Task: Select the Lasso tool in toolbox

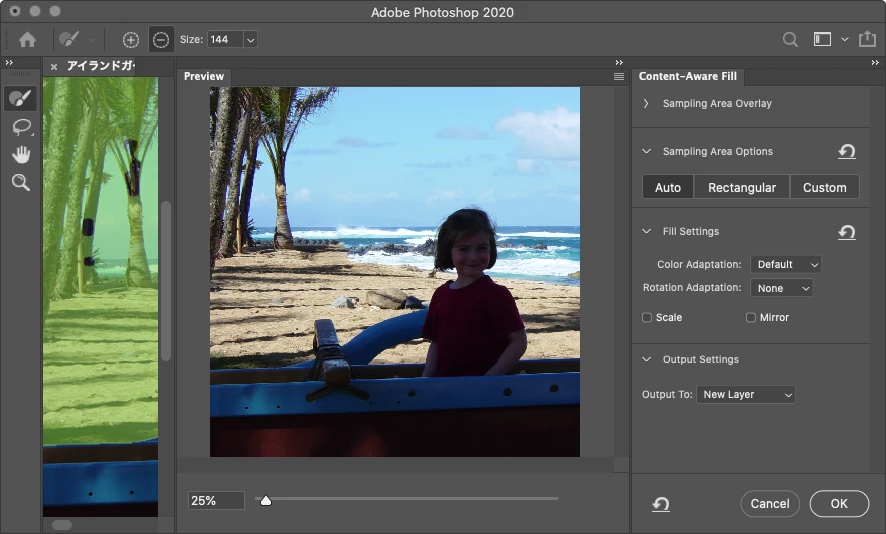Action: pyautogui.click(x=21, y=127)
